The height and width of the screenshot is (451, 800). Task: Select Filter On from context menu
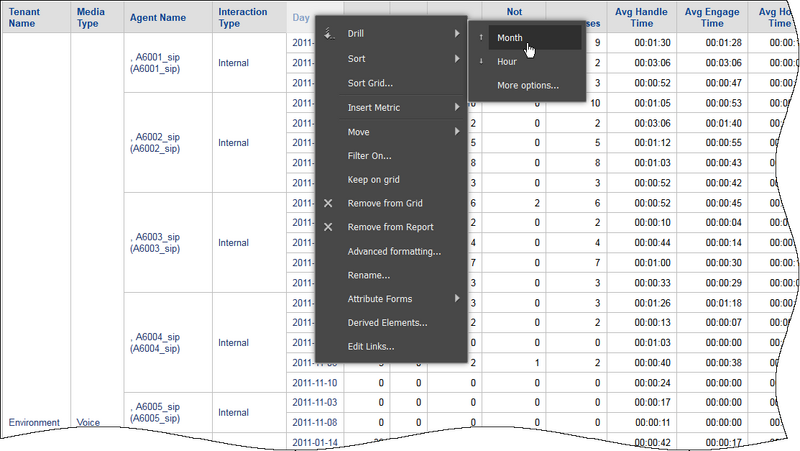coord(369,156)
